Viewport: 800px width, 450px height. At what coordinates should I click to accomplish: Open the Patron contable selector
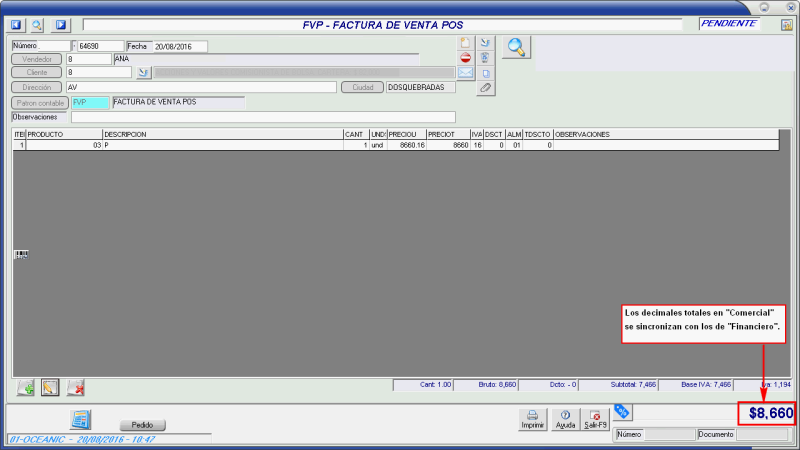point(37,102)
